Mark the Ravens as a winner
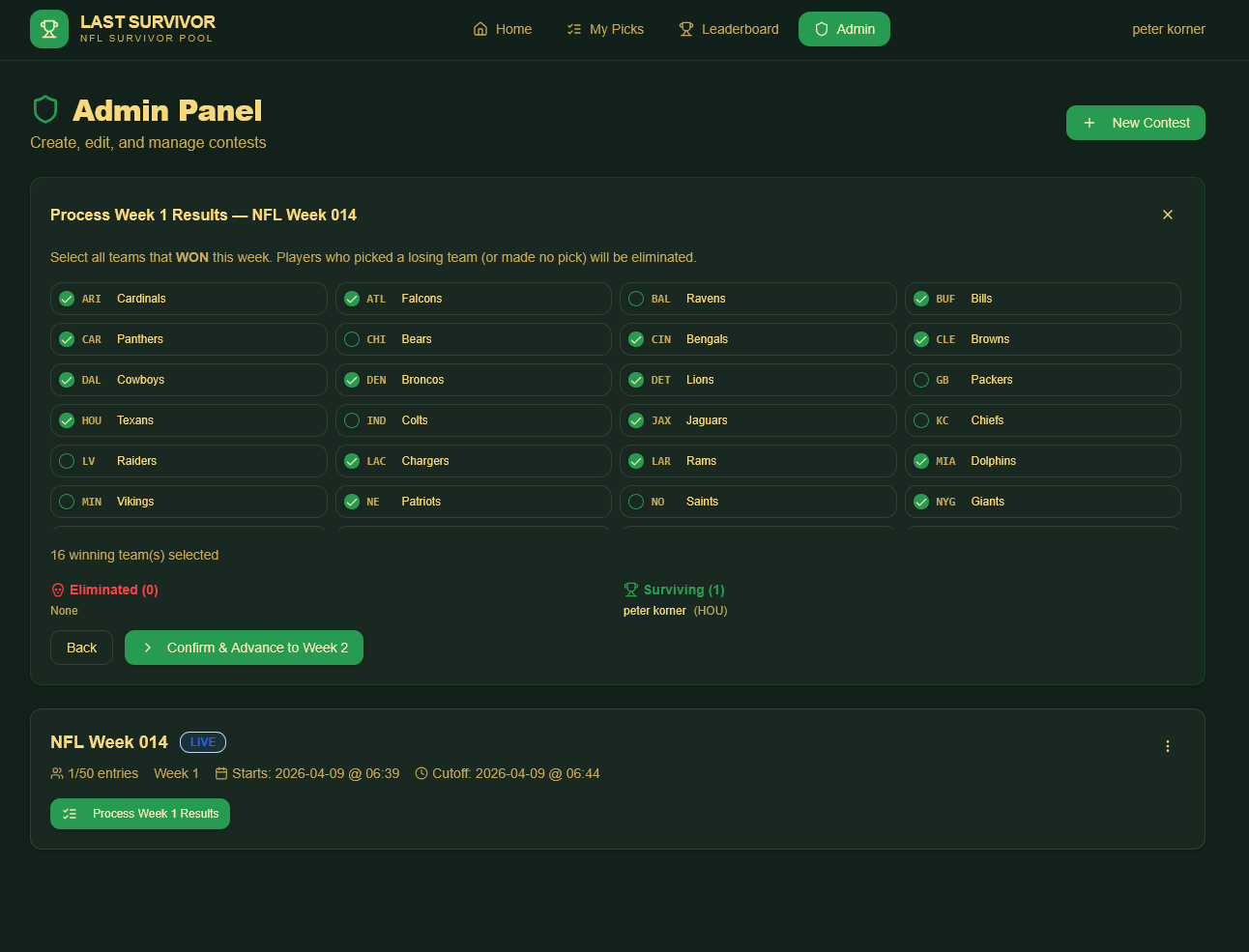Image resolution: width=1249 pixels, height=952 pixels. [636, 299]
